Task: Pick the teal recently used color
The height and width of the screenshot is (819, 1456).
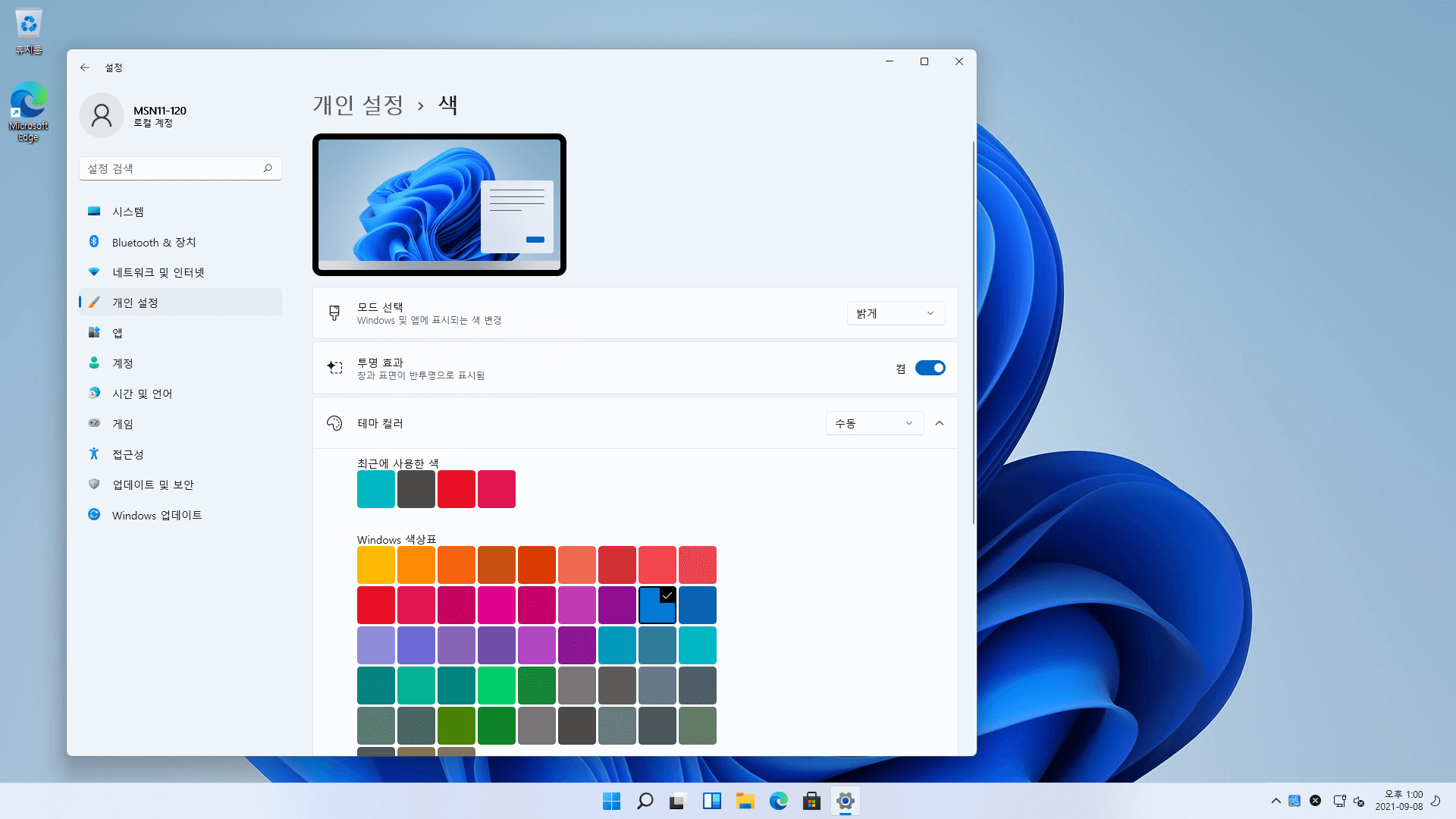Action: tap(376, 489)
